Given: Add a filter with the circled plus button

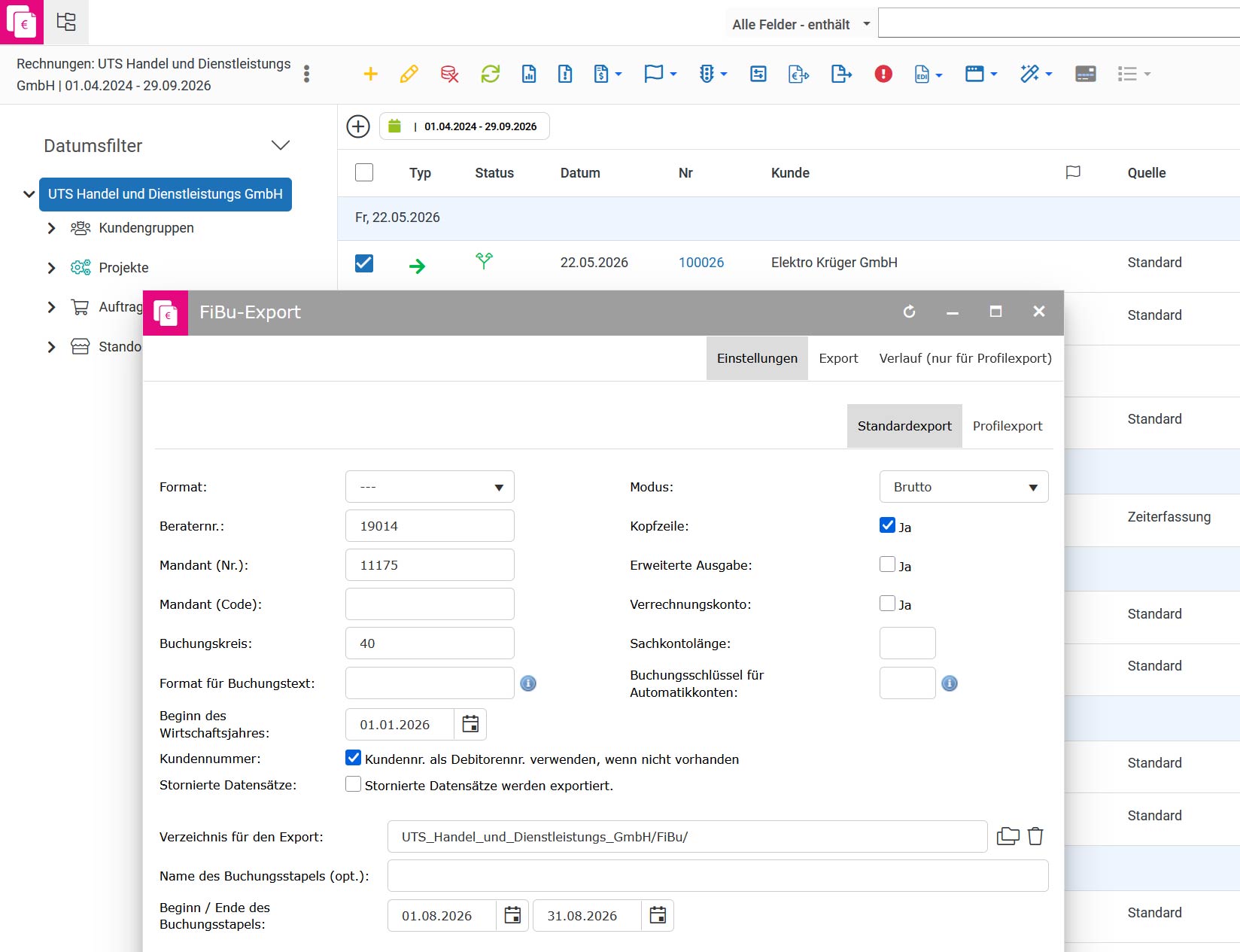Looking at the screenshot, I should (358, 126).
